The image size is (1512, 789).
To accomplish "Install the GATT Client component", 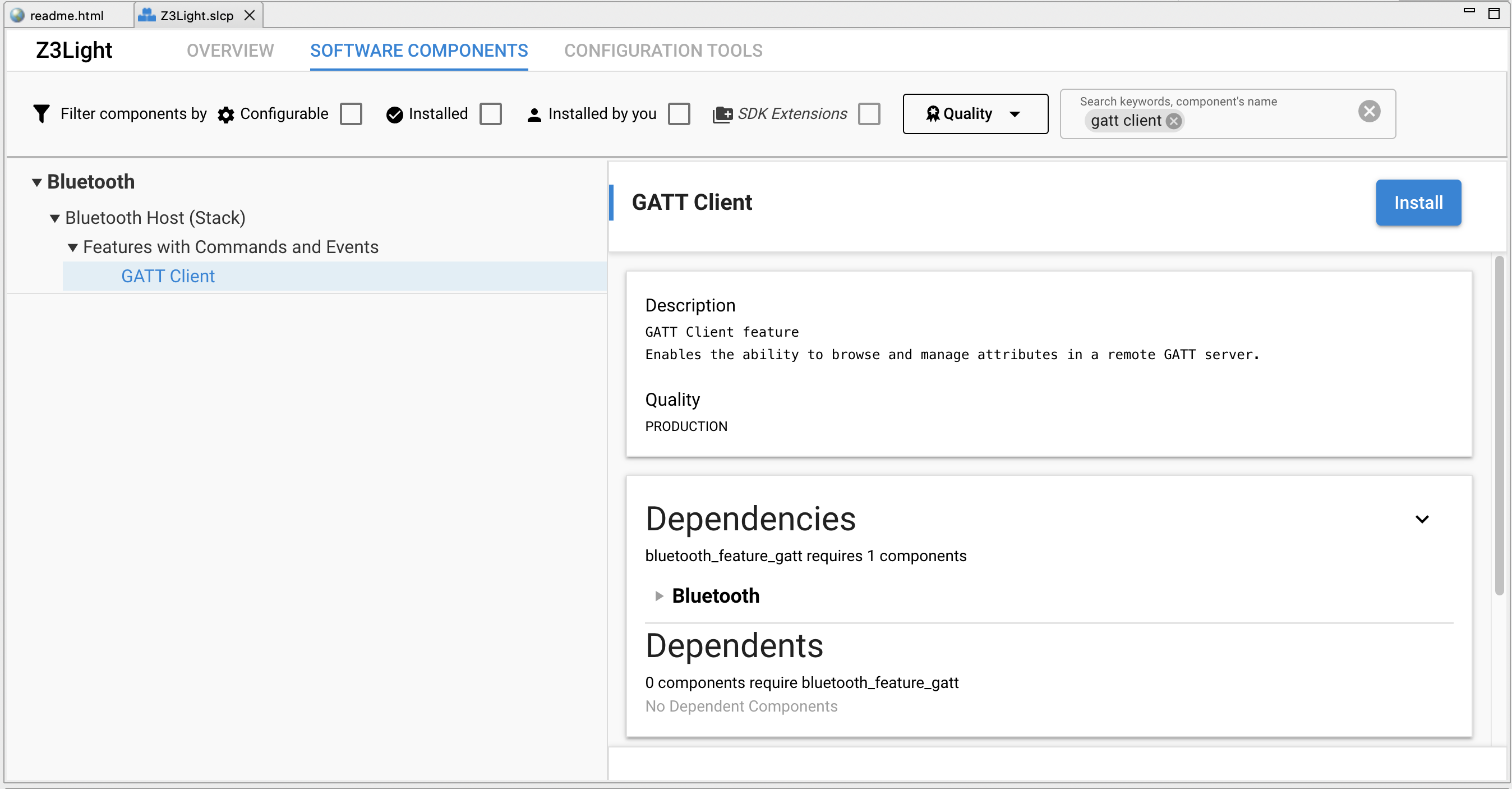I will (x=1418, y=203).
